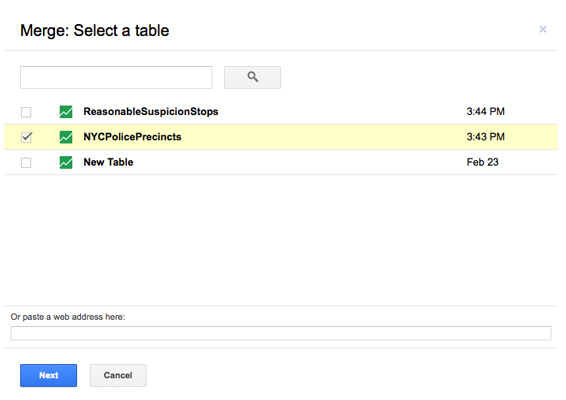566x400 pixels.
Task: Select the ReasonableSuspicionStops table name
Action: [151, 112]
